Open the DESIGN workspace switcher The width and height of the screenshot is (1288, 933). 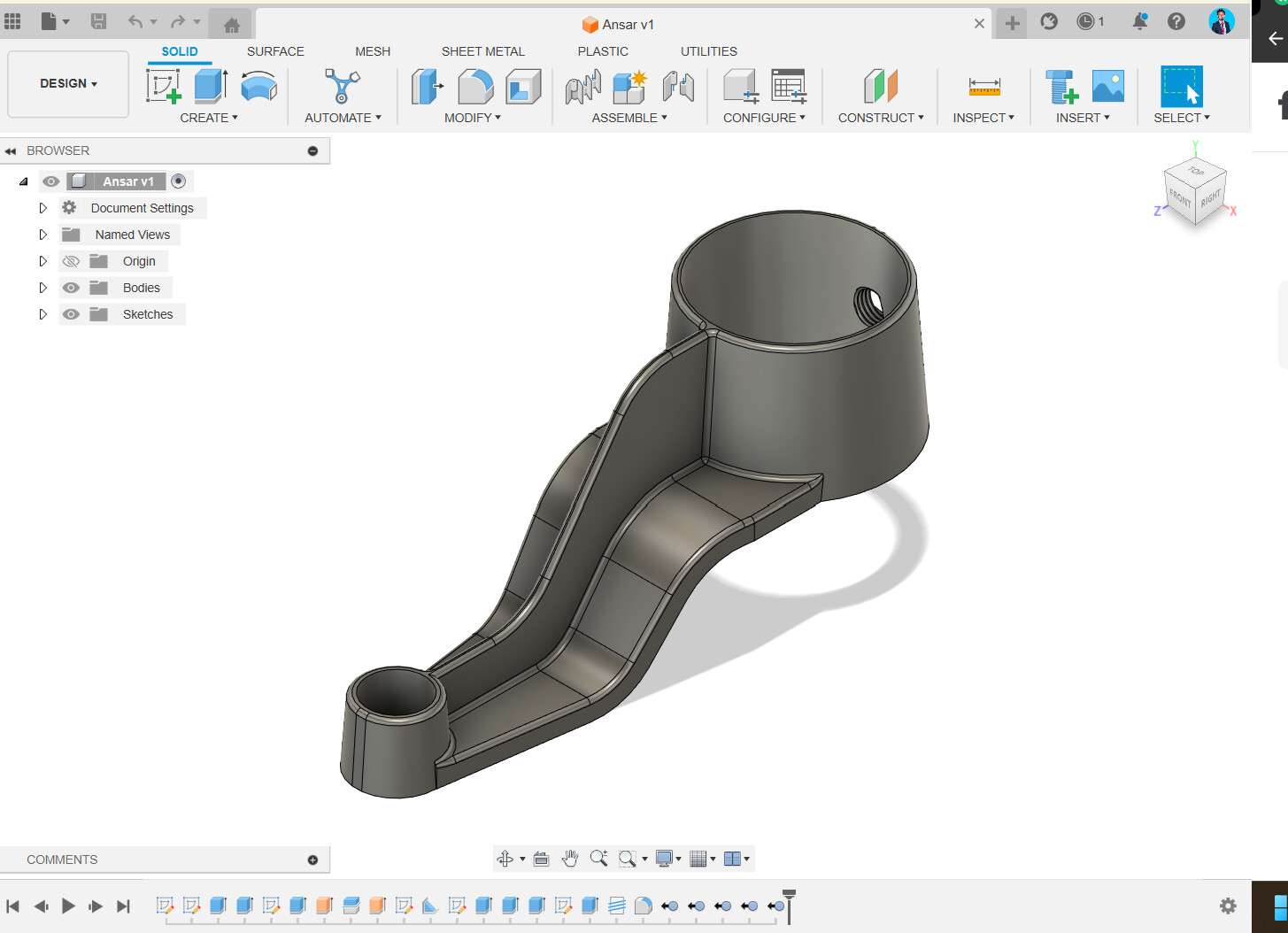67,83
